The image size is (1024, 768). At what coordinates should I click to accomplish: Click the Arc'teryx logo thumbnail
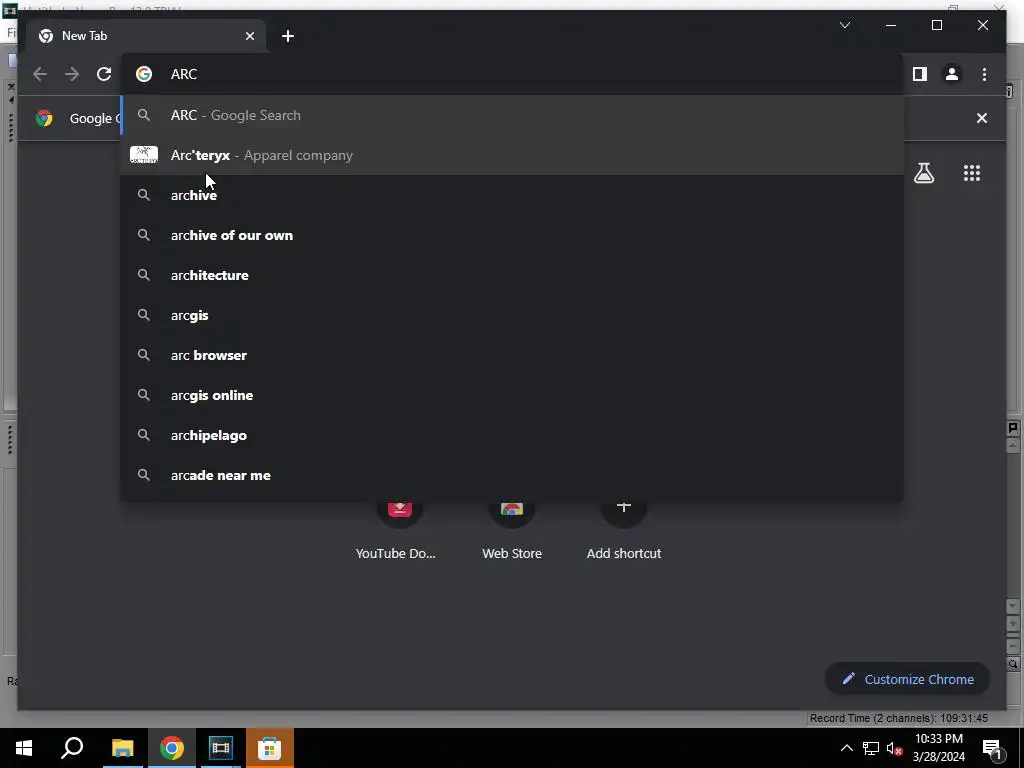[144, 155]
